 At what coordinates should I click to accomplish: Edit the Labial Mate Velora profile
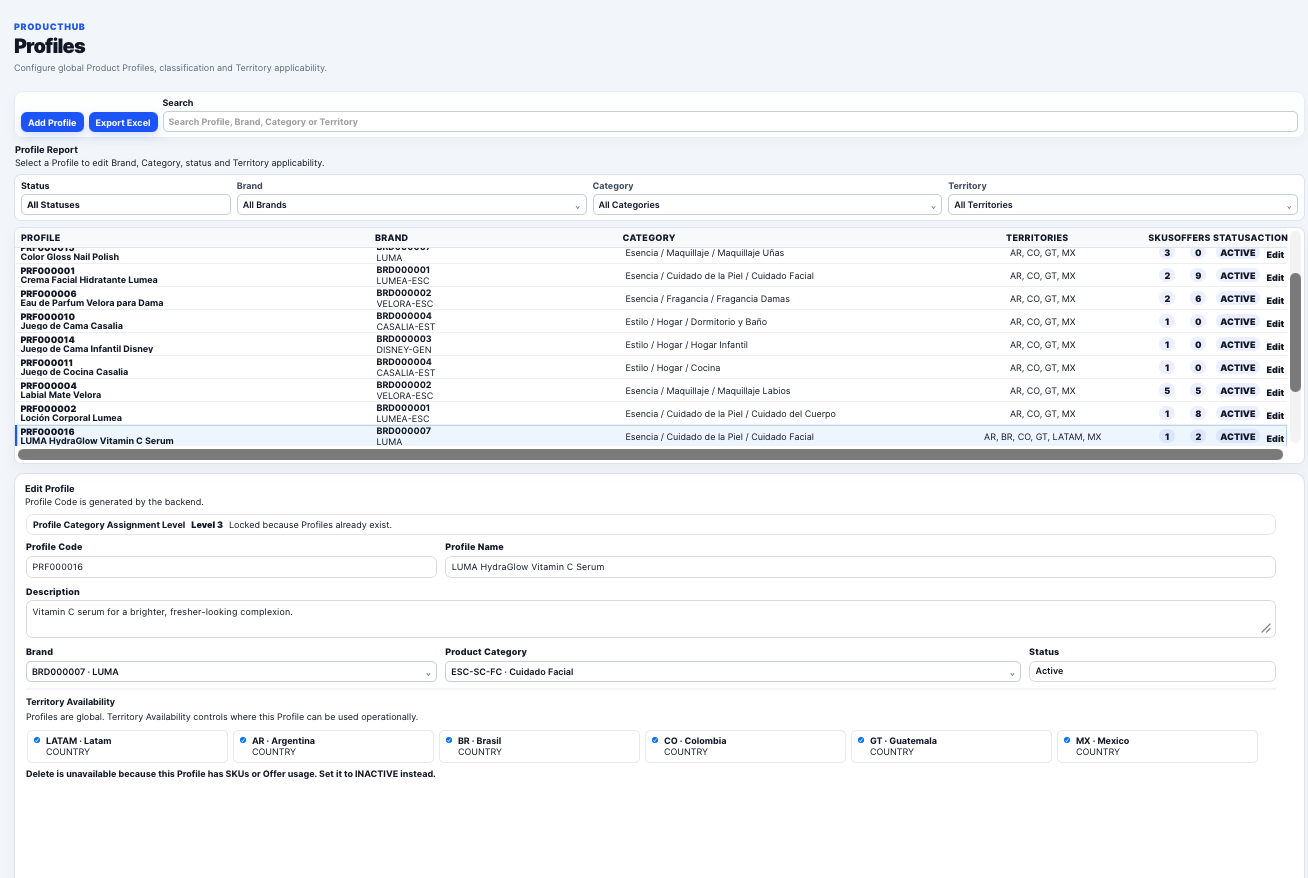click(1275, 392)
